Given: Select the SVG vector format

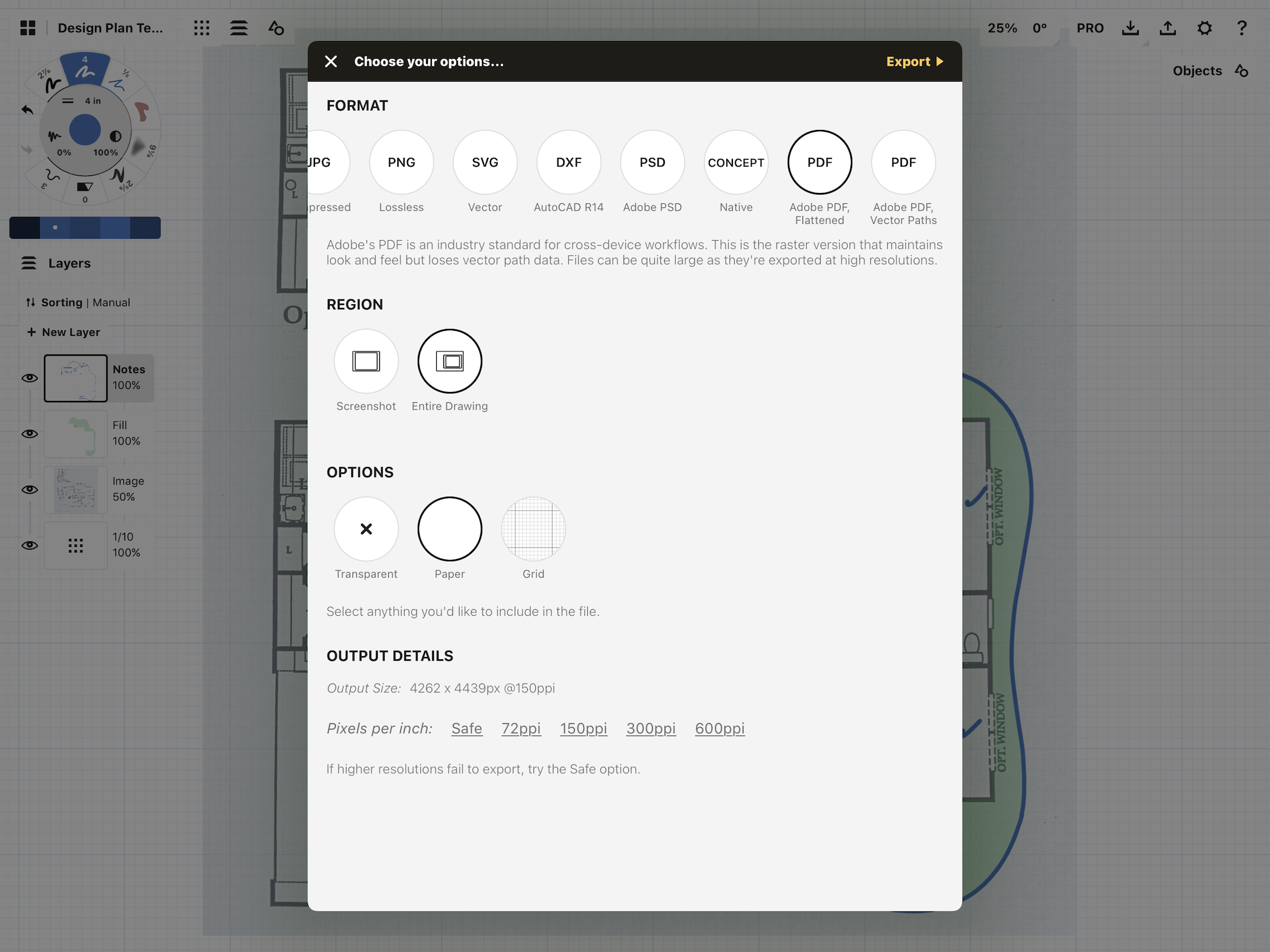Looking at the screenshot, I should [485, 162].
